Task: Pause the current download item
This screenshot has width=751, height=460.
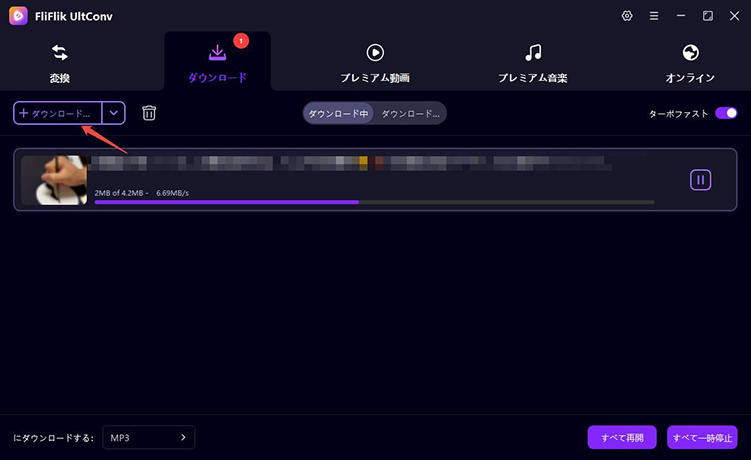Action: pyautogui.click(x=700, y=180)
